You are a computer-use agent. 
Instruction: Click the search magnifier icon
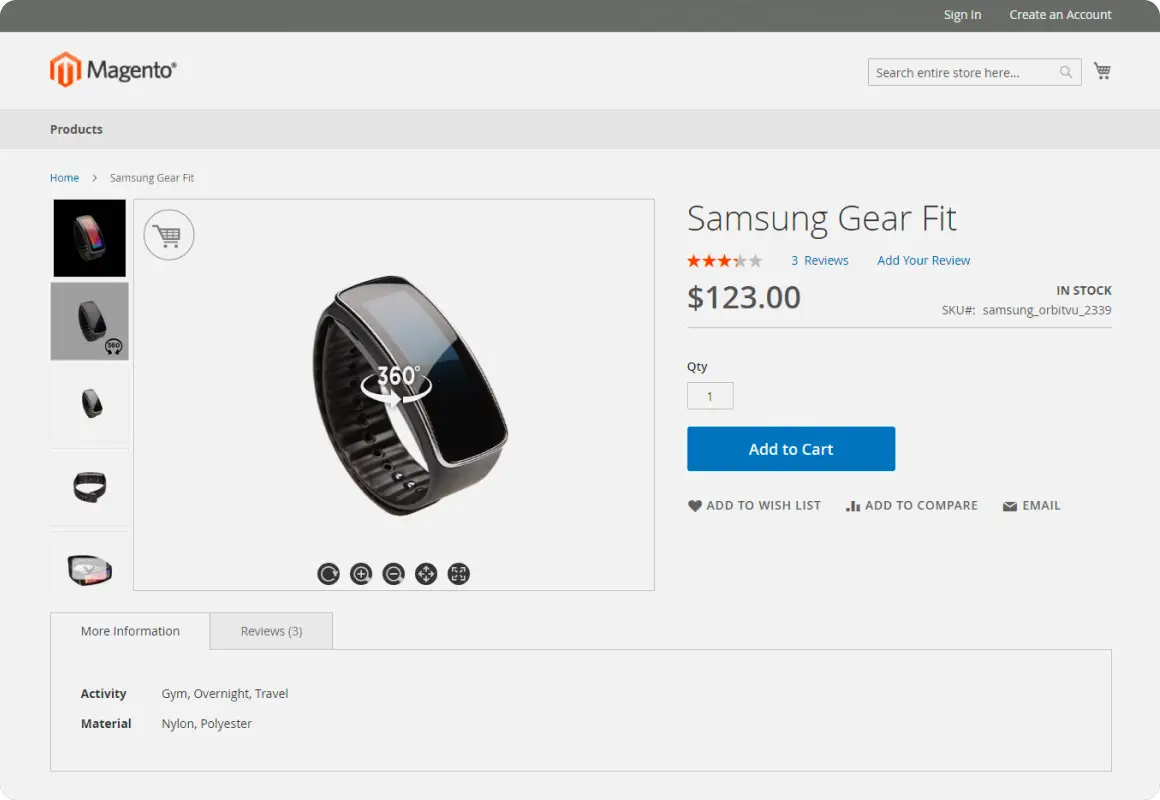(x=1066, y=72)
